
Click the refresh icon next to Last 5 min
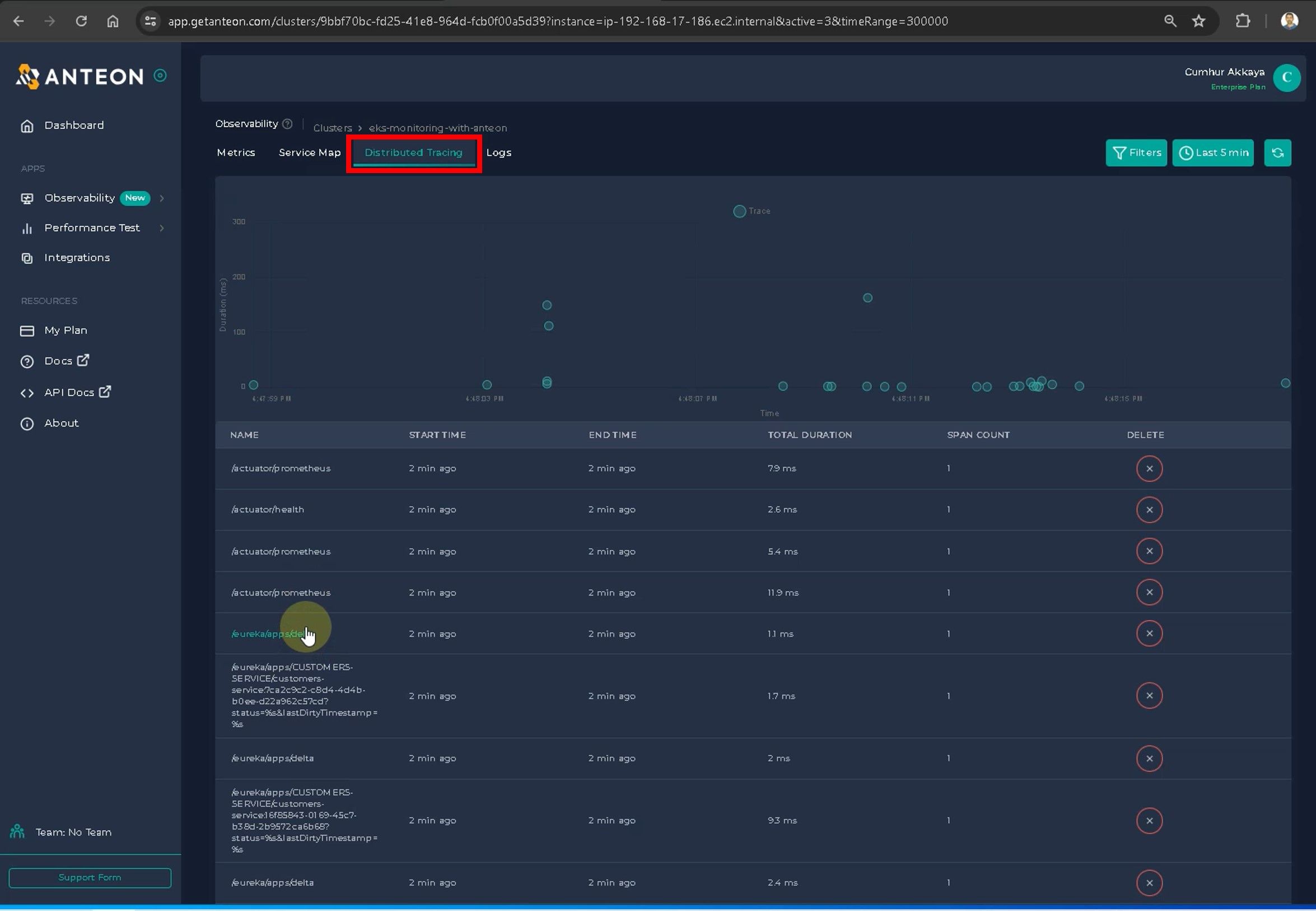pos(1277,153)
